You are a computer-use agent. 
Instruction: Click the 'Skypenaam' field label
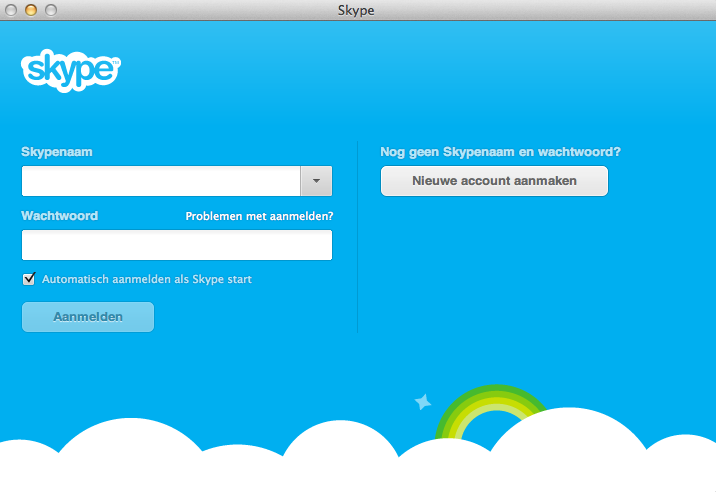[57, 152]
